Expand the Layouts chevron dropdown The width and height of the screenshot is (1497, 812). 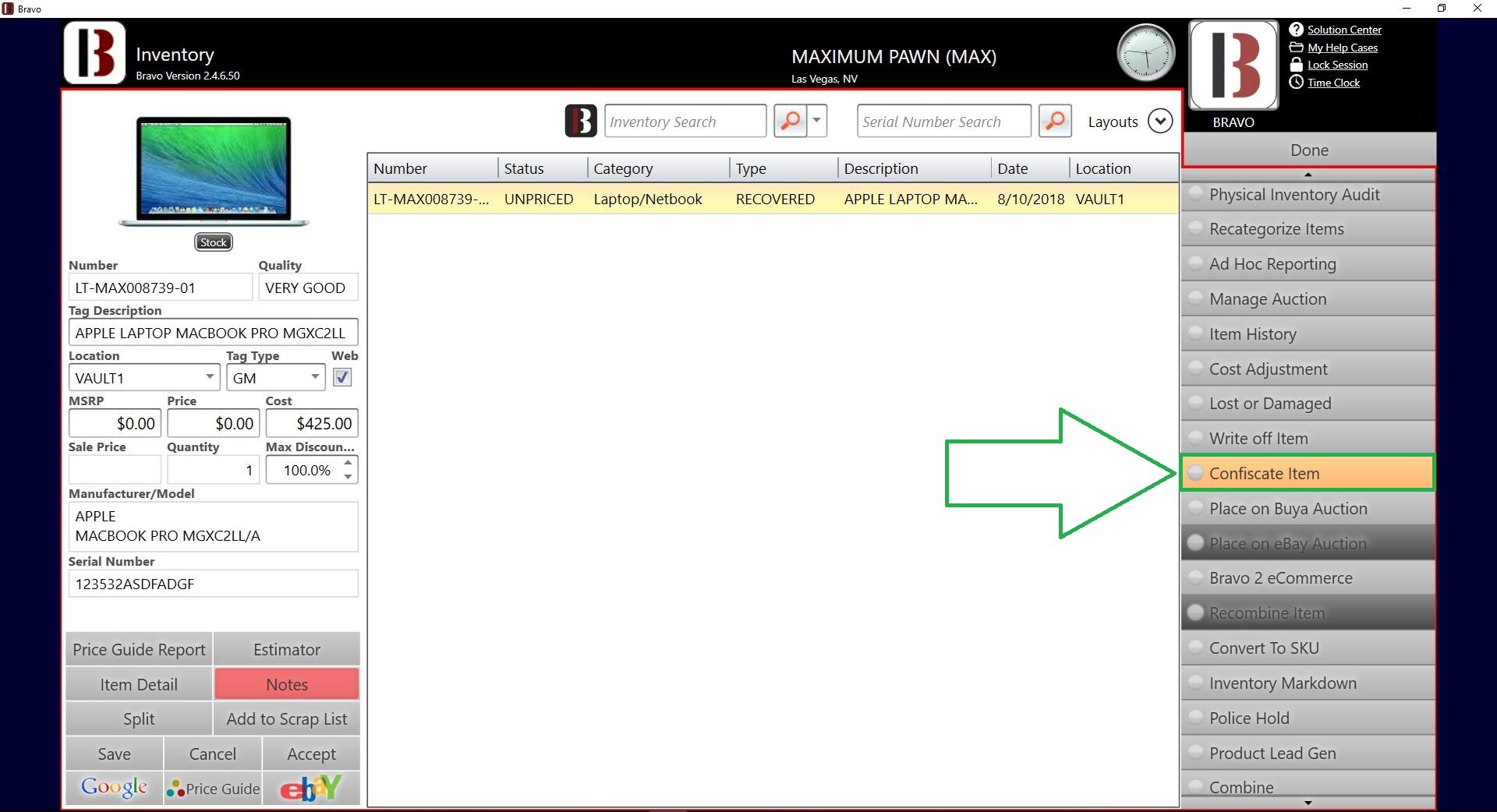[1160, 122]
